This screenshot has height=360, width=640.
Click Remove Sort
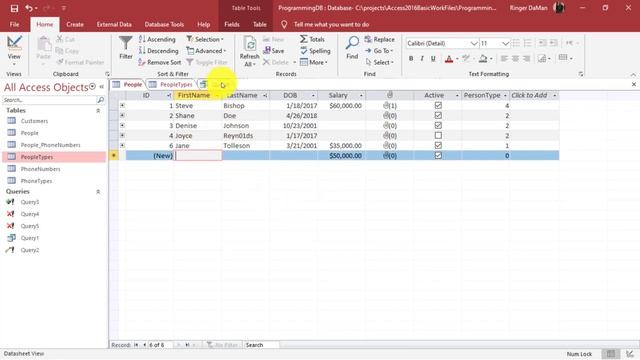coord(160,62)
